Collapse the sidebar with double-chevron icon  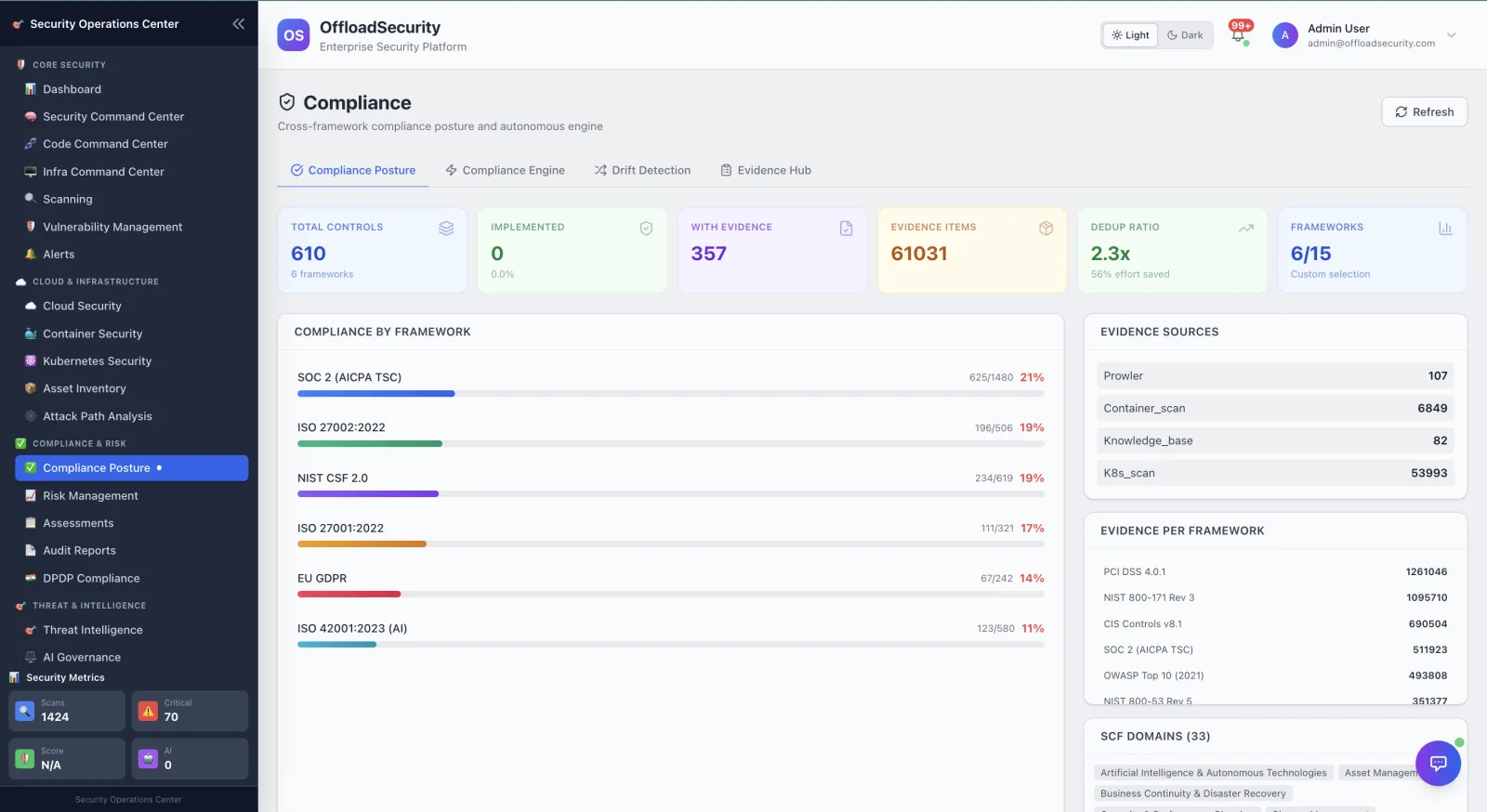click(239, 24)
